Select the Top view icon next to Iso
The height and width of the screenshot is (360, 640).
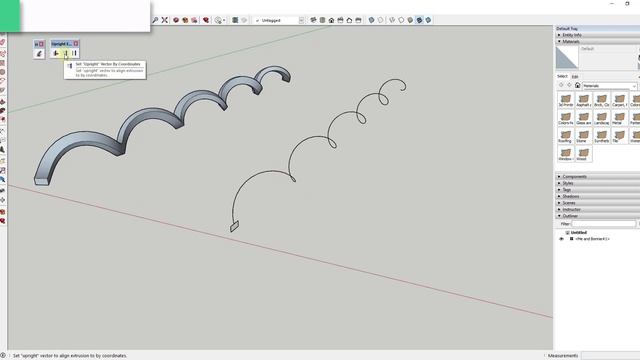(x=322, y=20)
